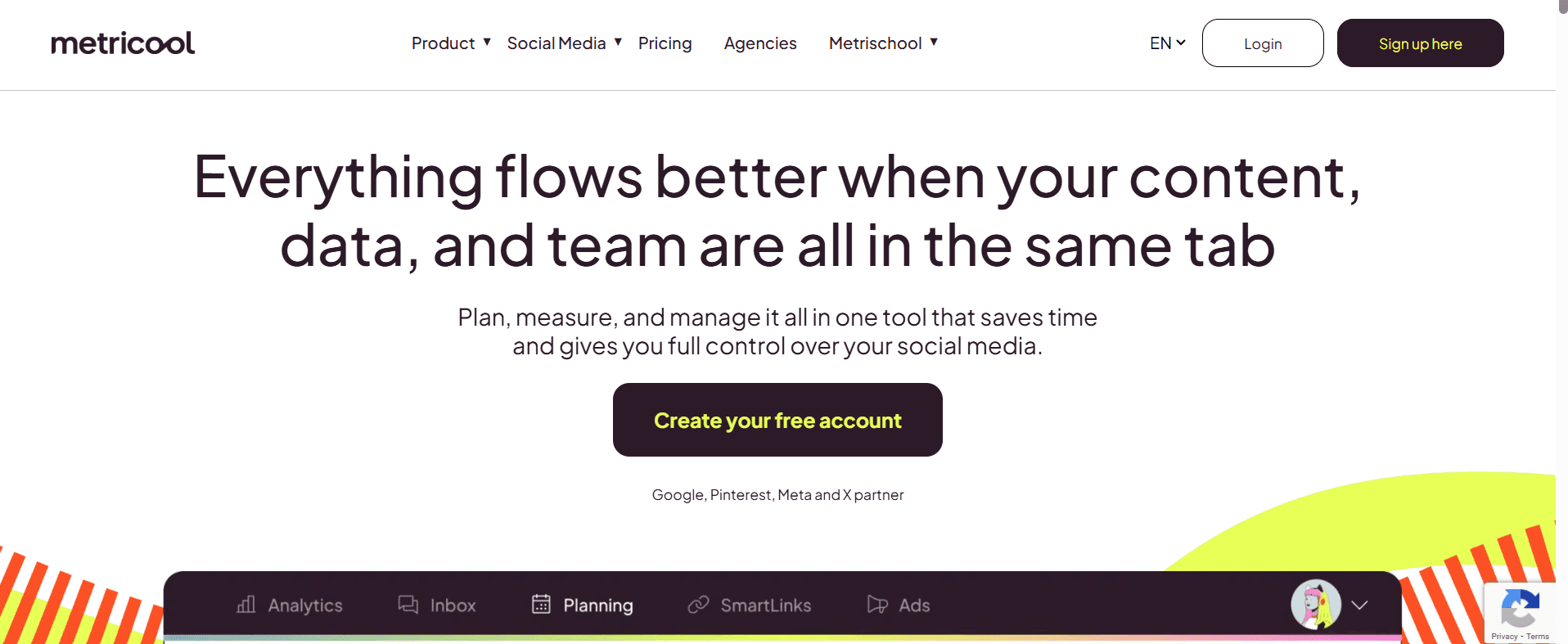The width and height of the screenshot is (1568, 644).
Task: Click the Planning calendar icon
Action: pyautogui.click(x=541, y=604)
